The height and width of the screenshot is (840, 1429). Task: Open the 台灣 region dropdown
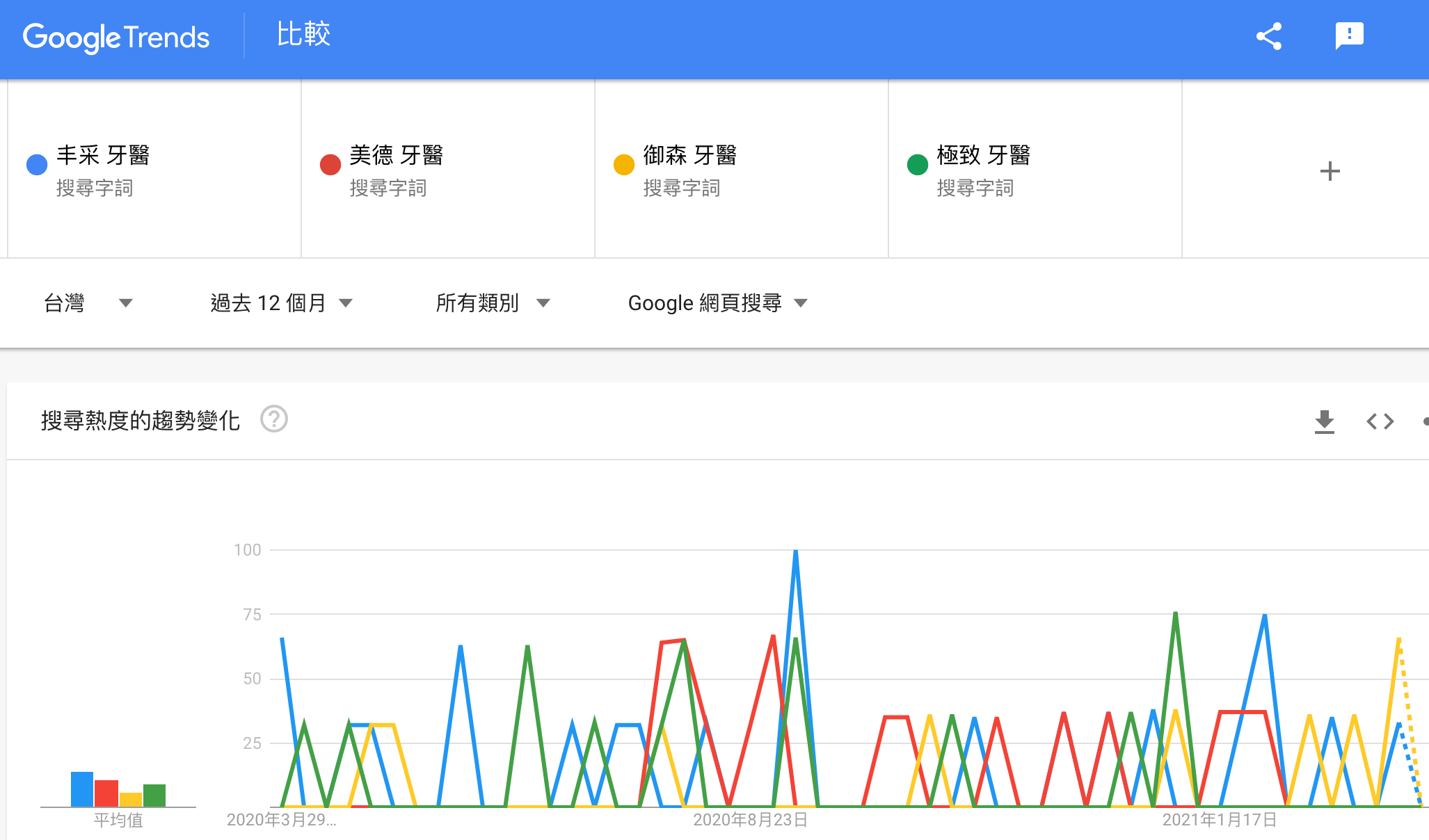tap(88, 302)
